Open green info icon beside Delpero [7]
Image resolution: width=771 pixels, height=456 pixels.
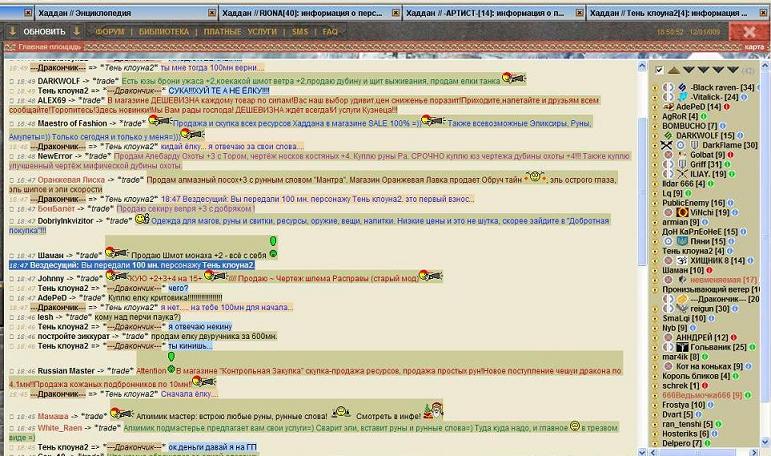(708, 443)
